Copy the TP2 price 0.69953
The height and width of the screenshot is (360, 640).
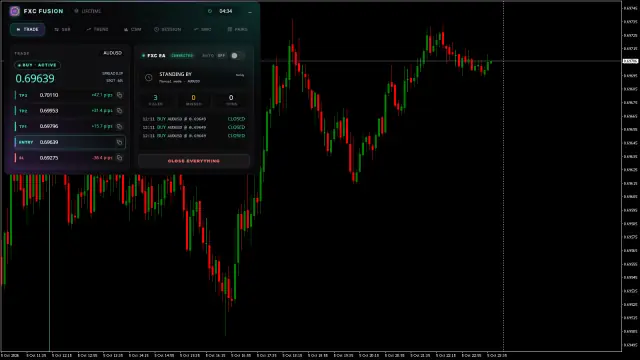point(119,111)
